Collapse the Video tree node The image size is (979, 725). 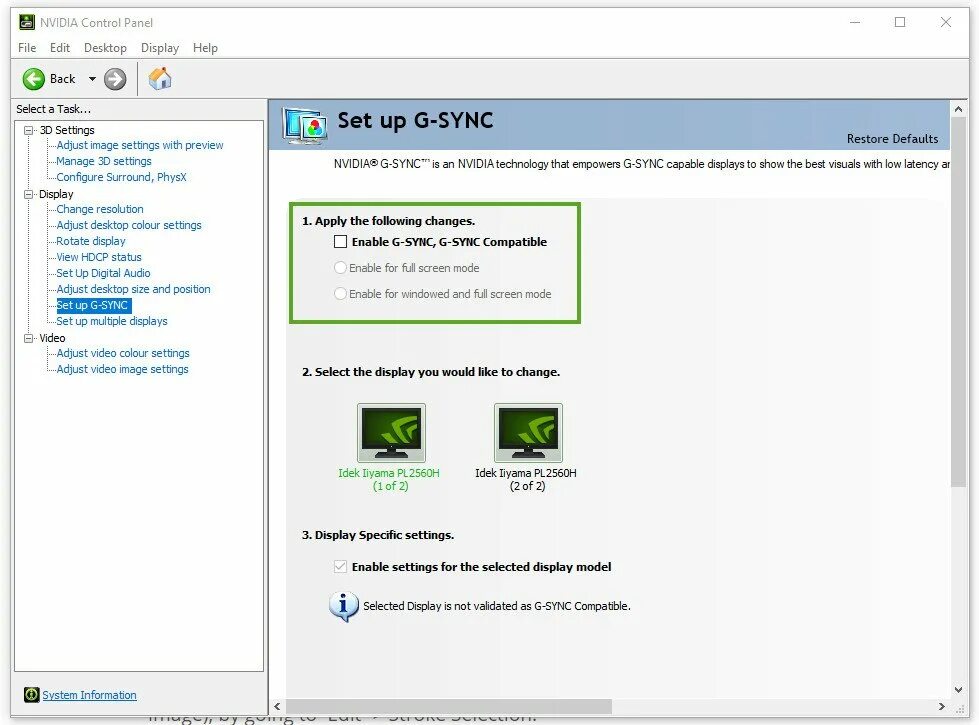tap(29, 338)
